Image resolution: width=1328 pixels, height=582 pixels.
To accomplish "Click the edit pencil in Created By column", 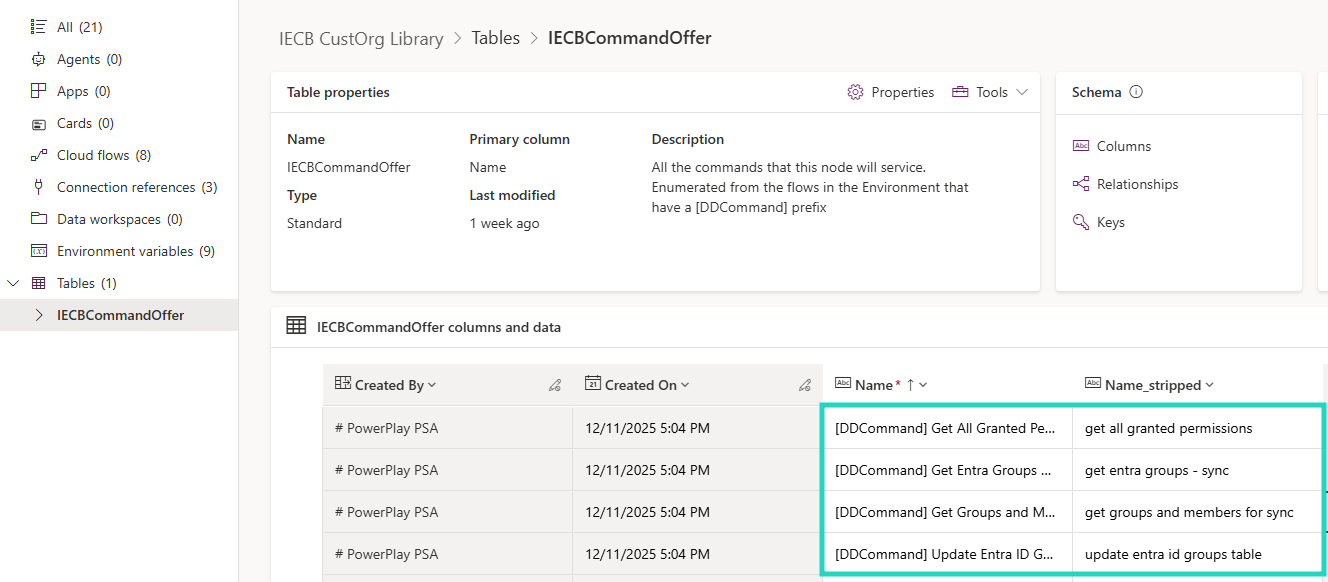I will (555, 385).
